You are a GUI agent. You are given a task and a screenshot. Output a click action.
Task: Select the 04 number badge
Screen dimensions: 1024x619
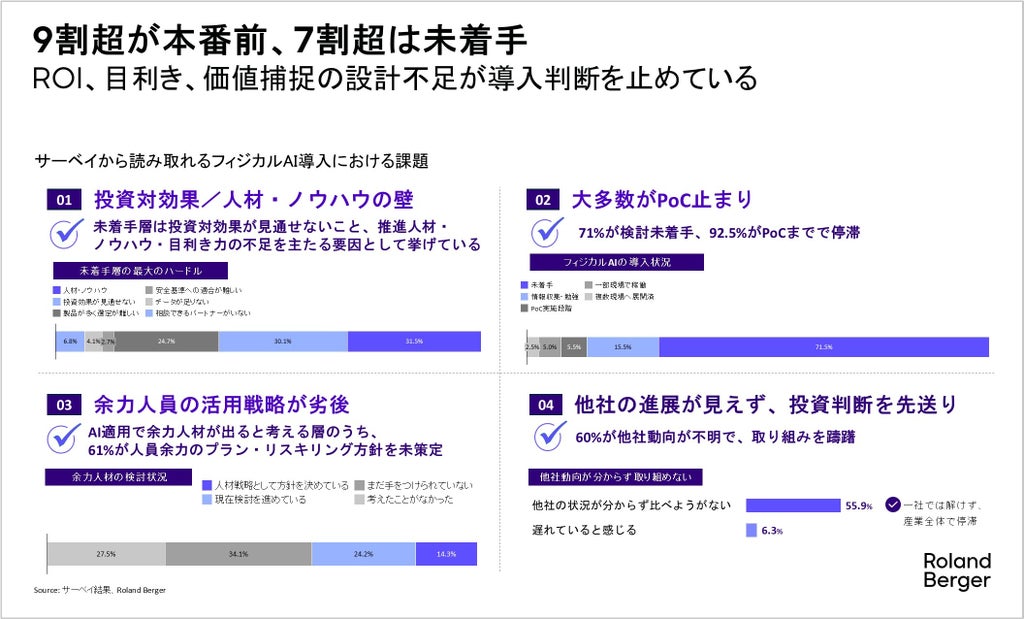pyautogui.click(x=545, y=405)
